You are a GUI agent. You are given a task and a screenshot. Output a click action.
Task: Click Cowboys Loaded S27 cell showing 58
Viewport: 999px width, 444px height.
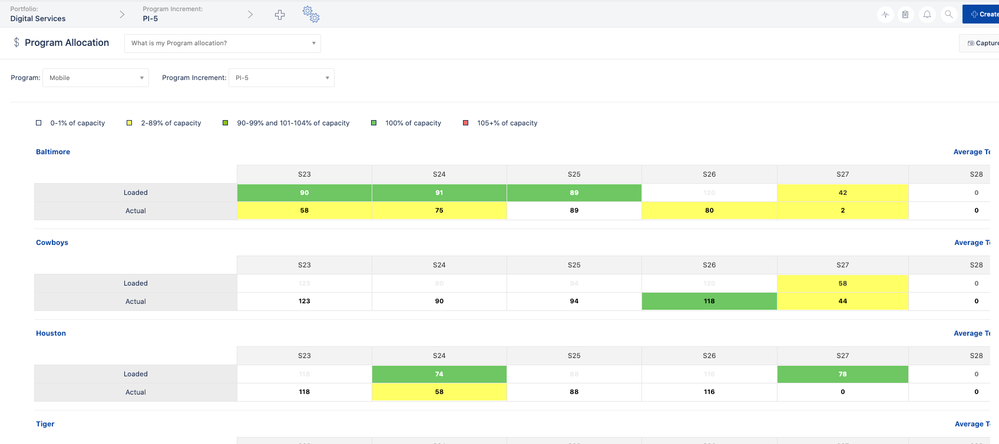[x=843, y=283]
